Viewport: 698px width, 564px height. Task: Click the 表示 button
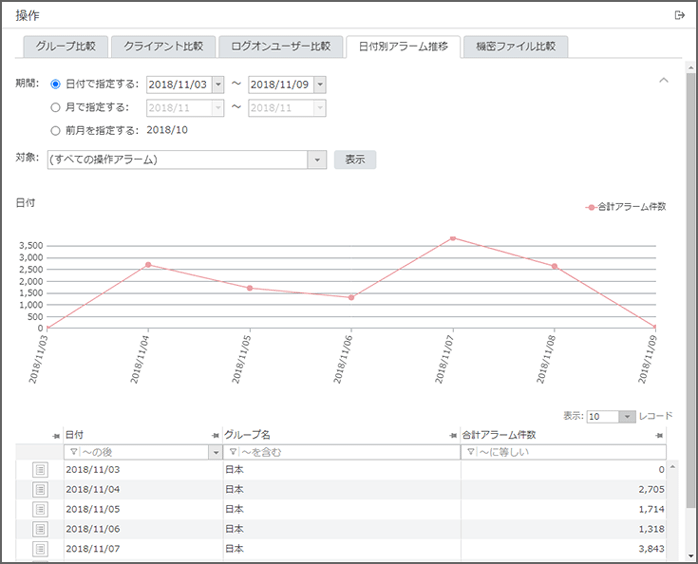pos(355,160)
